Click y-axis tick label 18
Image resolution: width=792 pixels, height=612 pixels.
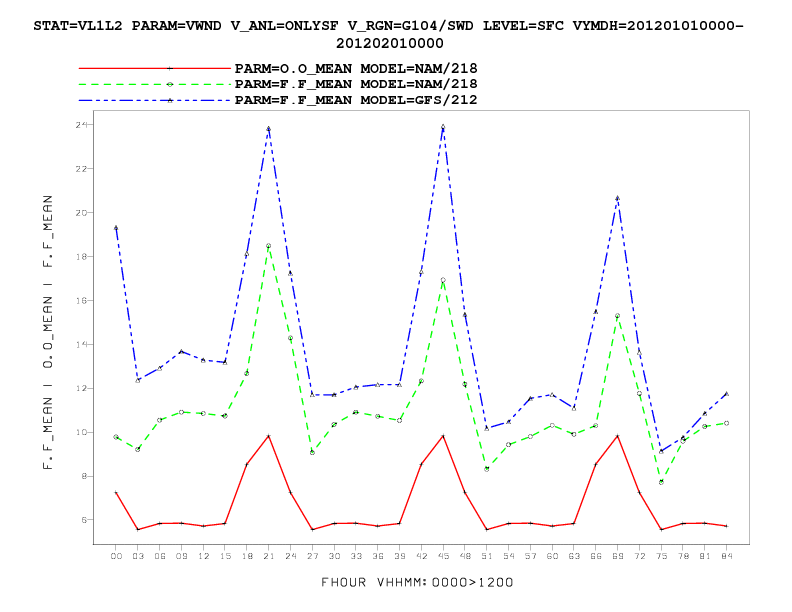point(81,257)
